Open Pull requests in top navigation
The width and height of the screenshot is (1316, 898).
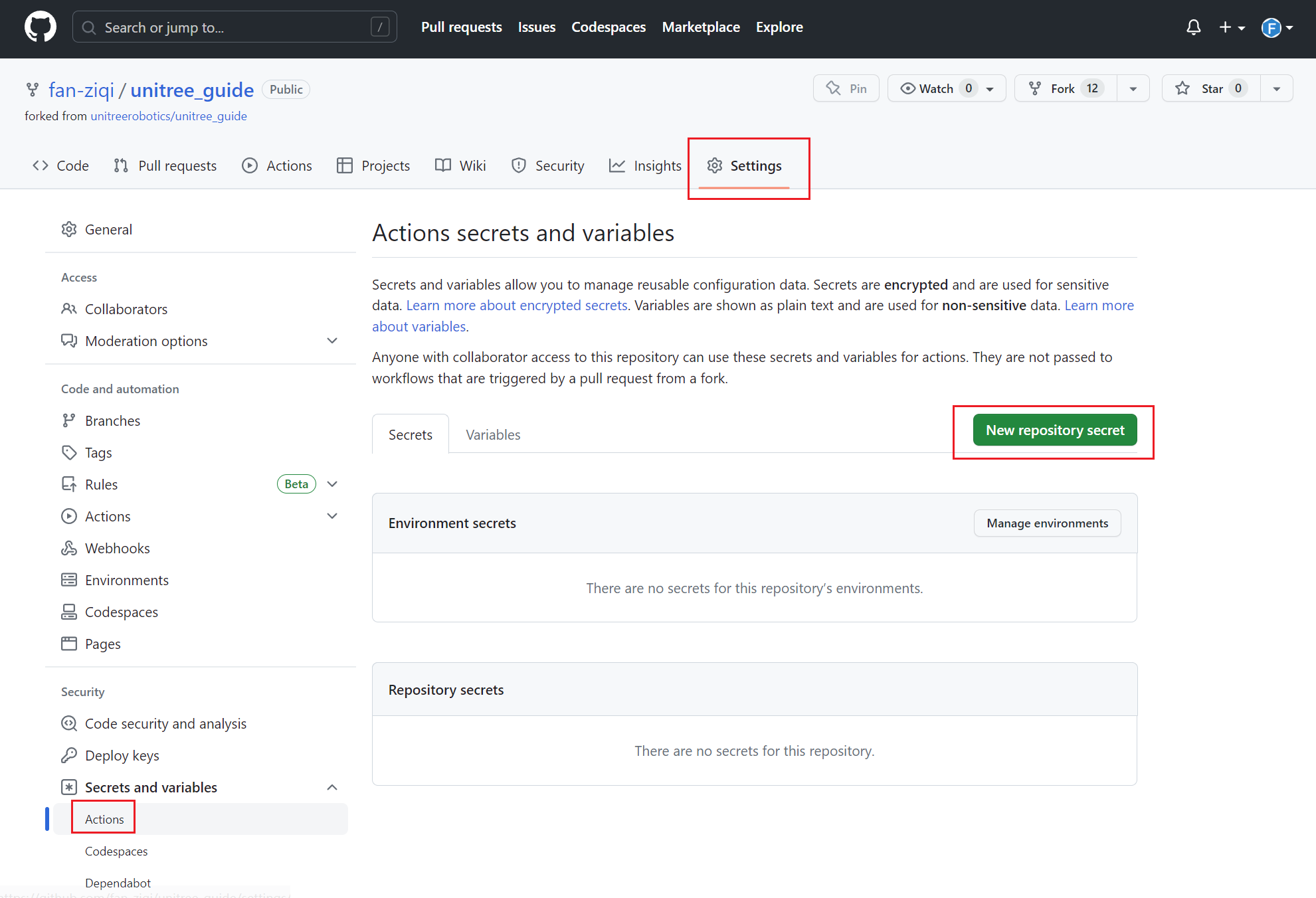[x=461, y=27]
